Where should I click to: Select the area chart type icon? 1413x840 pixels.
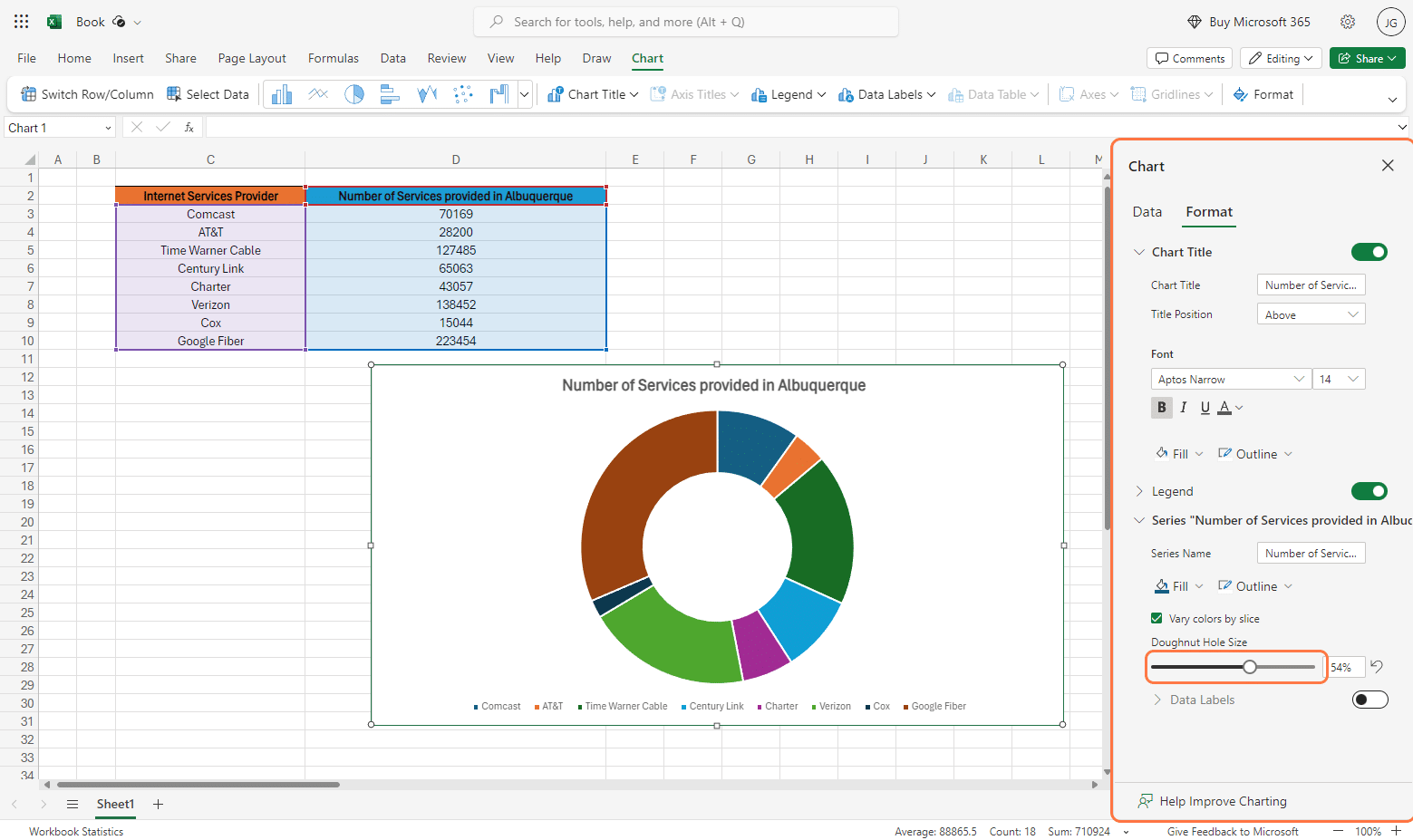coord(427,94)
